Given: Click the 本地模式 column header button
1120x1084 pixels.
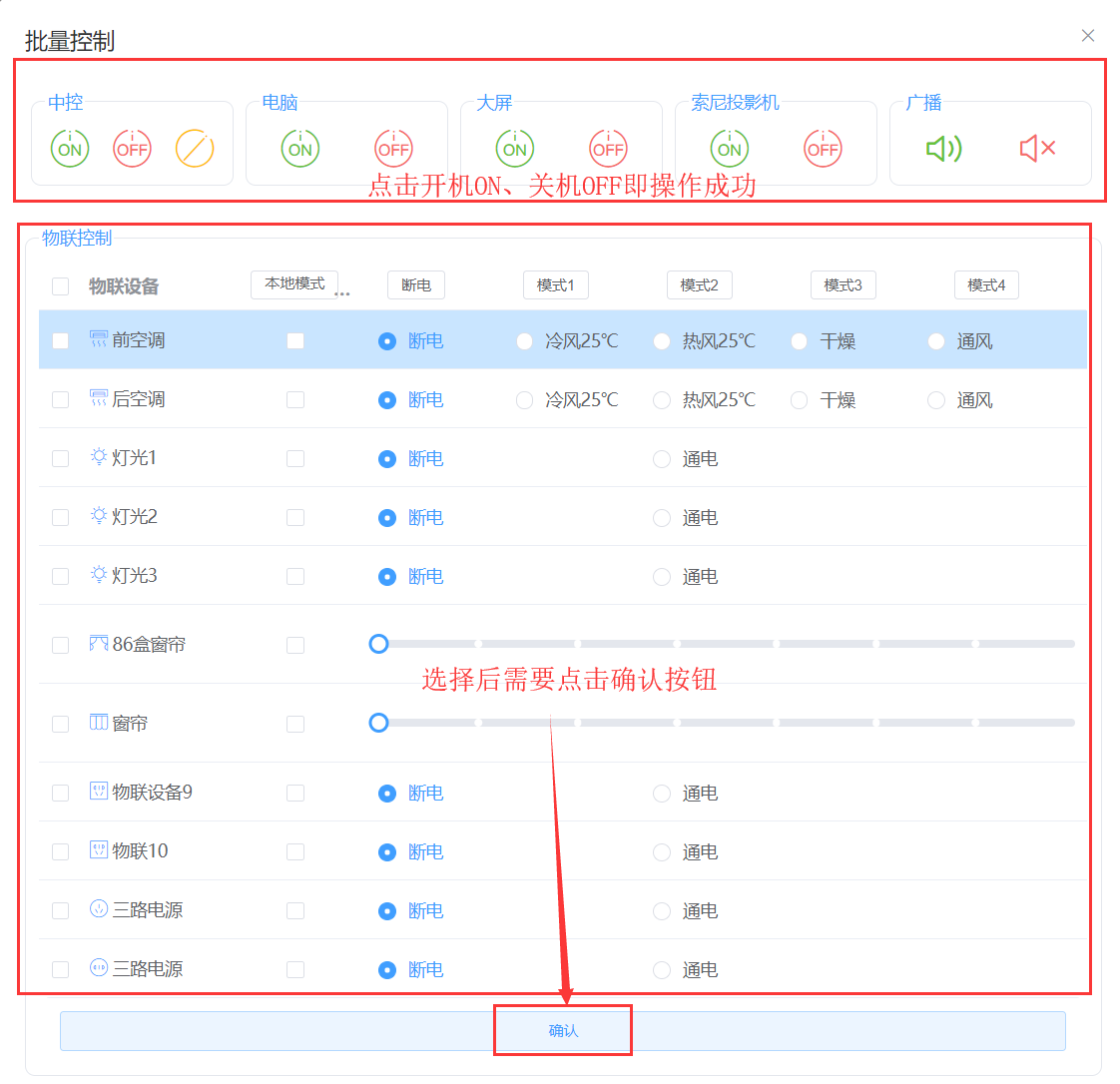Looking at the screenshot, I should pos(294,284).
